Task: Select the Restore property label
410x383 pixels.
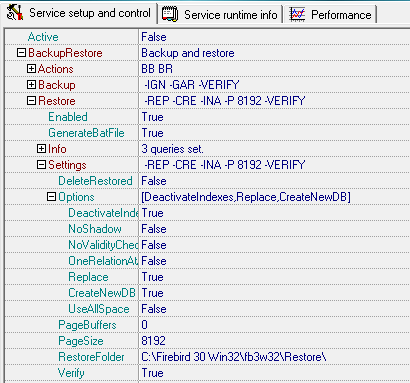Action: click(x=57, y=101)
